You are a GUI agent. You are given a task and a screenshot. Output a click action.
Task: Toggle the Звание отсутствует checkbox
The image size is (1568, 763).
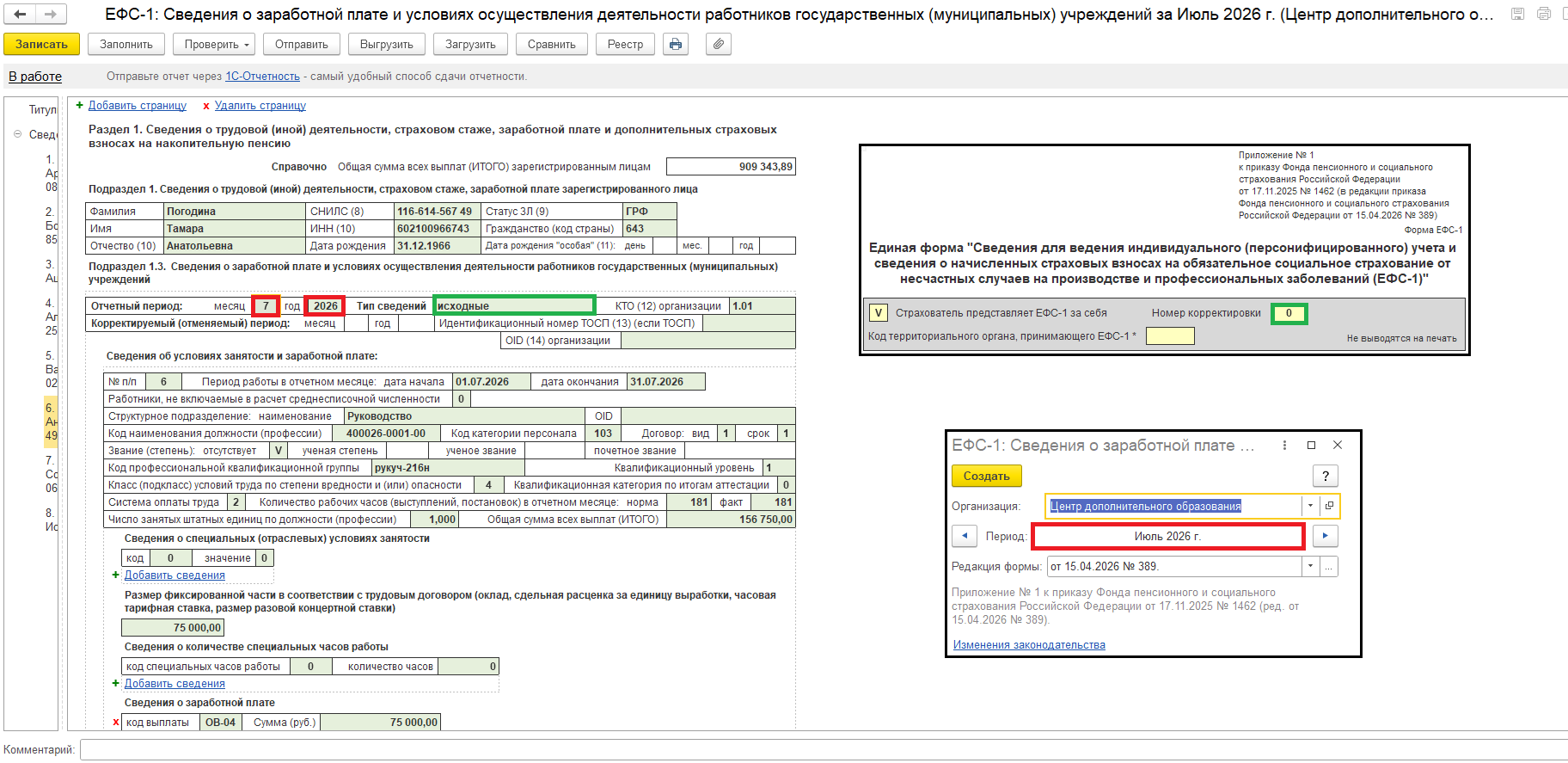point(279,451)
